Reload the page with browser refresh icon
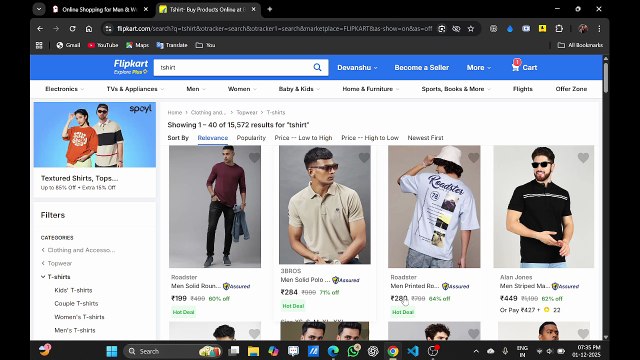Image resolution: width=640 pixels, height=360 pixels. click(x=72, y=29)
